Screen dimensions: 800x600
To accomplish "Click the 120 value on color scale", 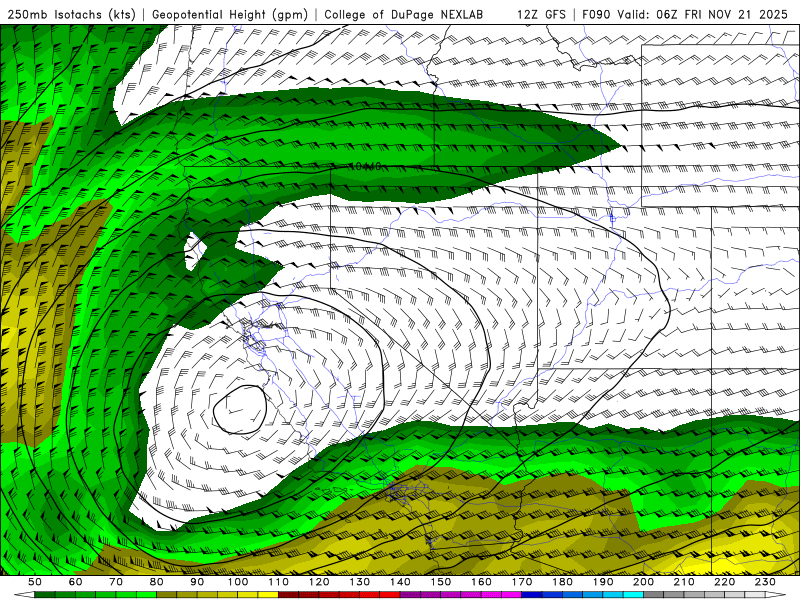I will point(319,582).
